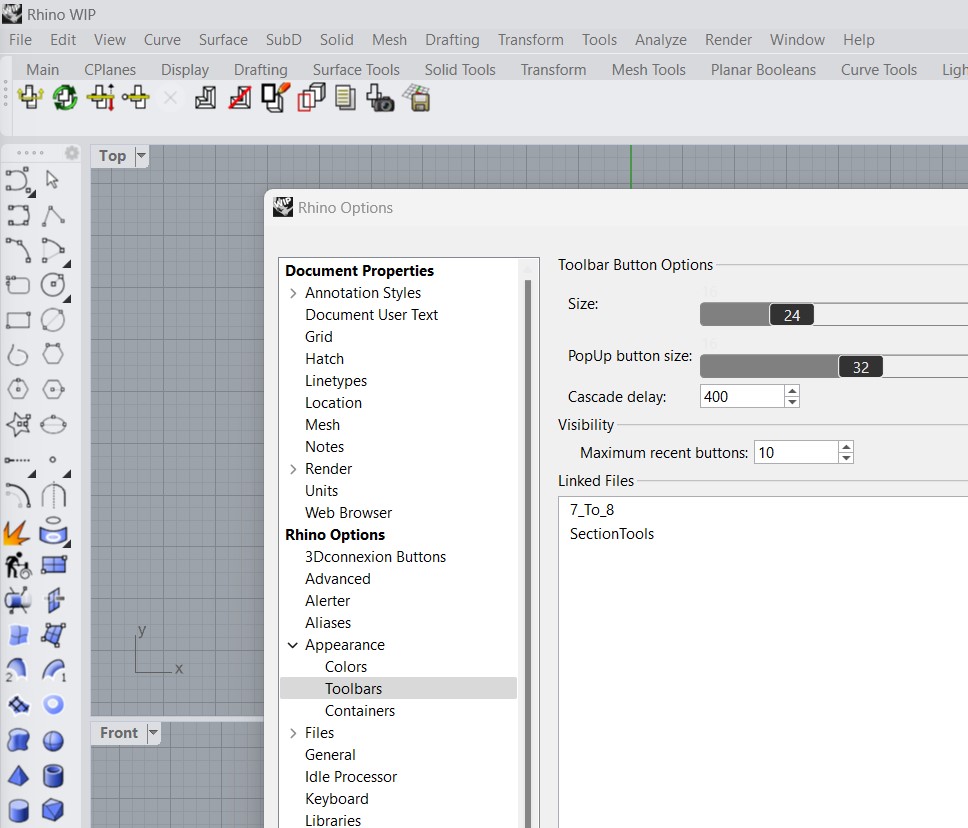968x828 pixels.
Task: Click the selection arrow pointer tool
Action: tap(52, 180)
